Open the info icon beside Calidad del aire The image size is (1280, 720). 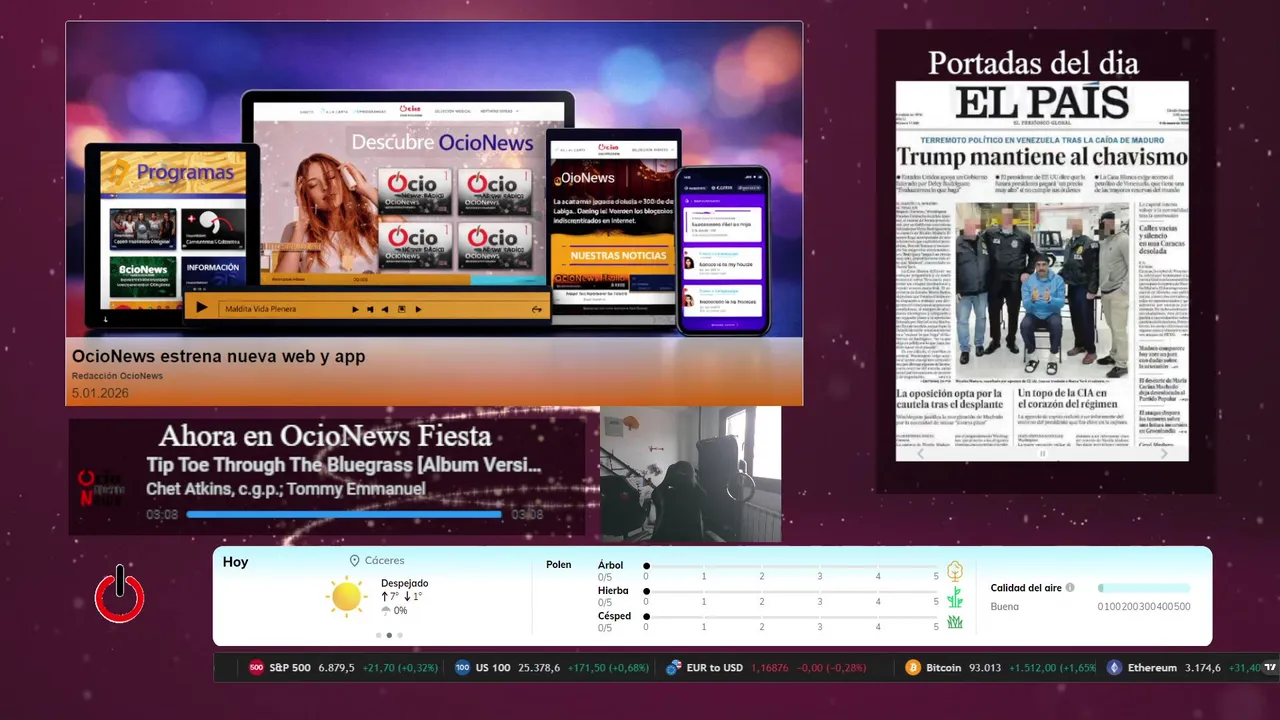click(1070, 588)
